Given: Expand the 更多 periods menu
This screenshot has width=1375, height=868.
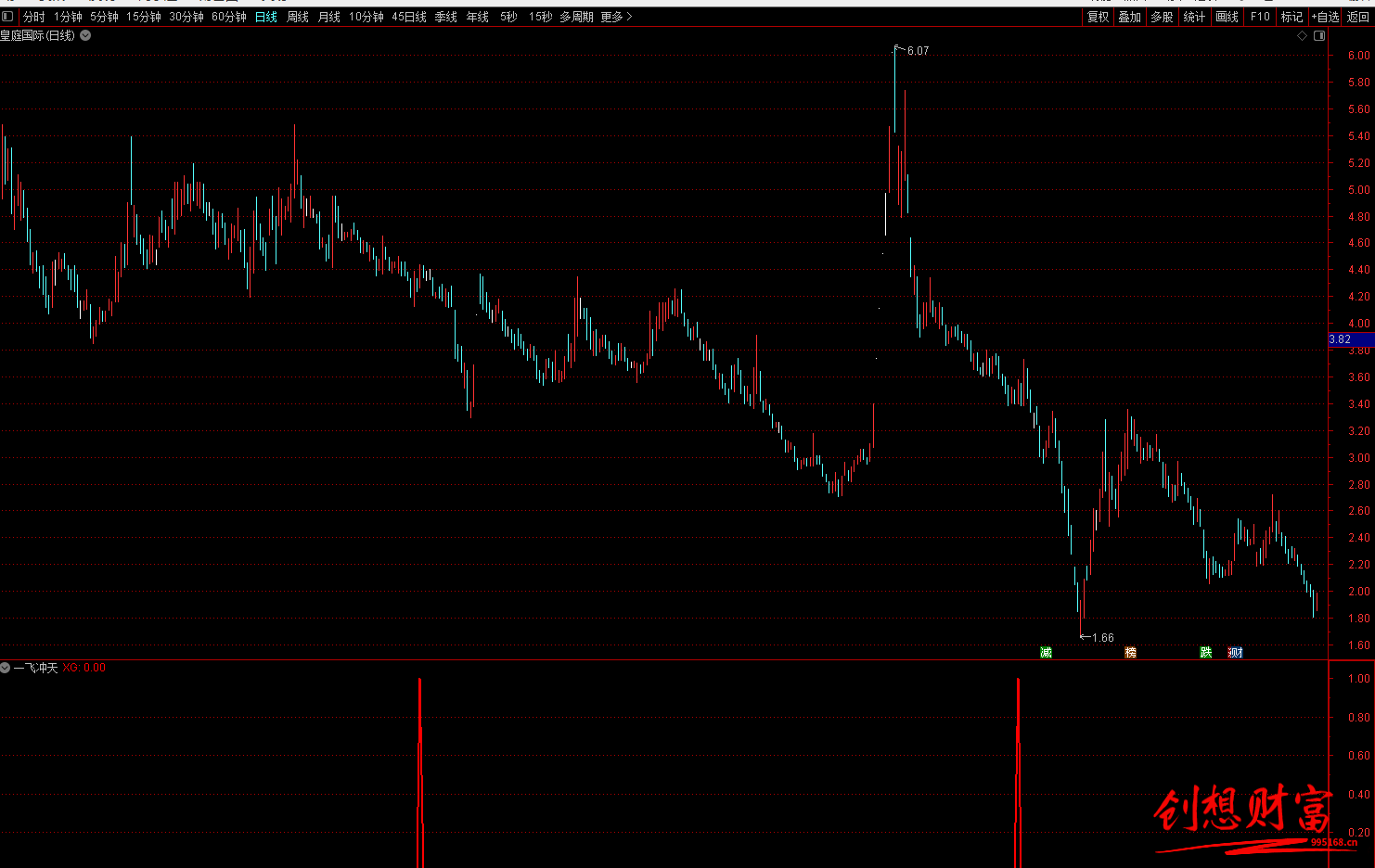Looking at the screenshot, I should point(616,17).
